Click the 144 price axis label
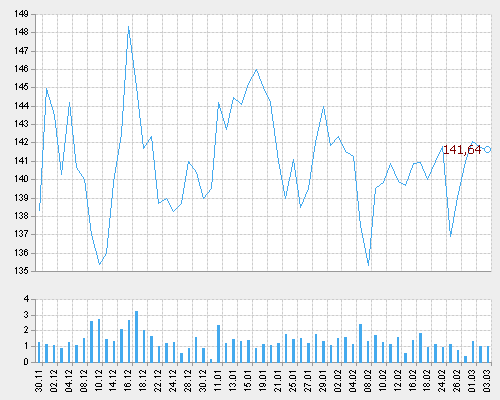This screenshot has width=500, height=400. point(21,106)
